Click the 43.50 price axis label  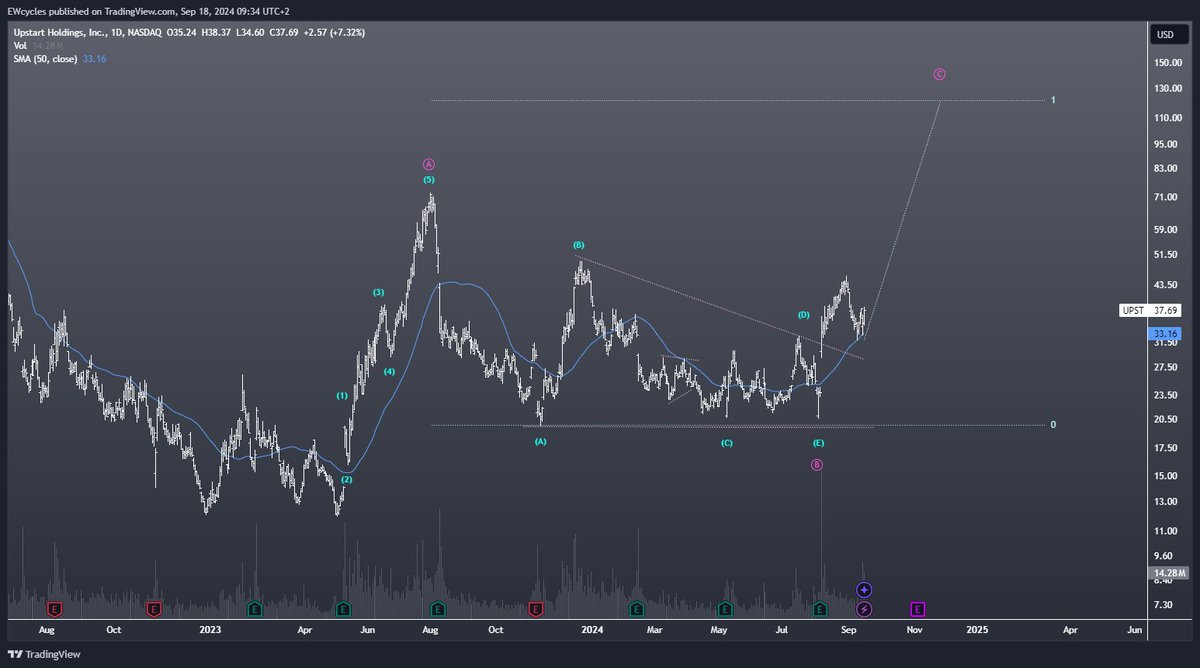(x=1166, y=285)
